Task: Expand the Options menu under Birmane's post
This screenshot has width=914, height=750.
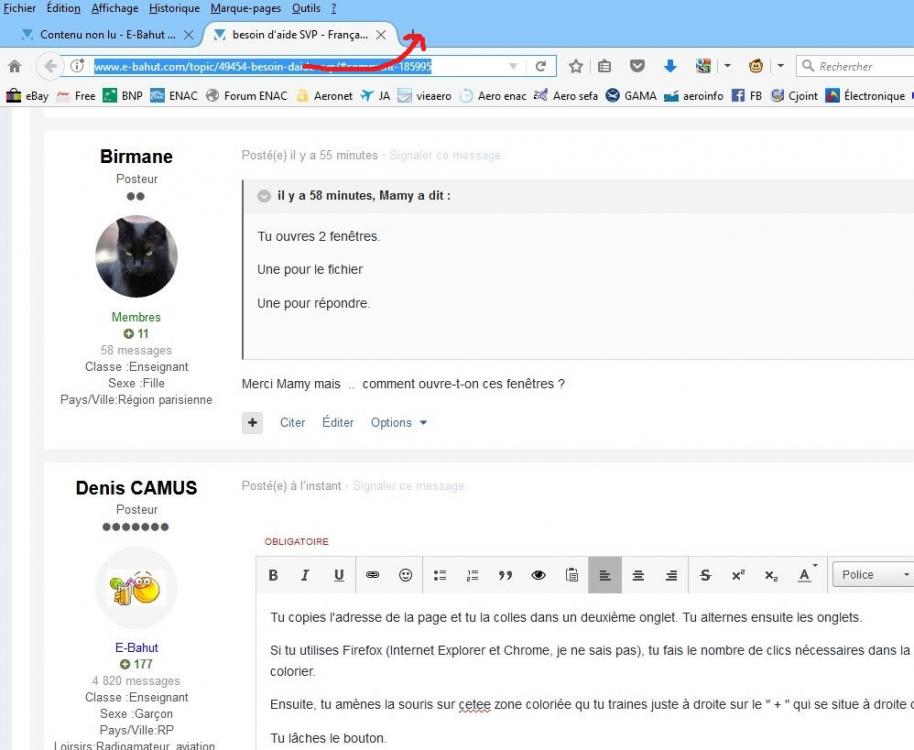Action: pos(399,422)
